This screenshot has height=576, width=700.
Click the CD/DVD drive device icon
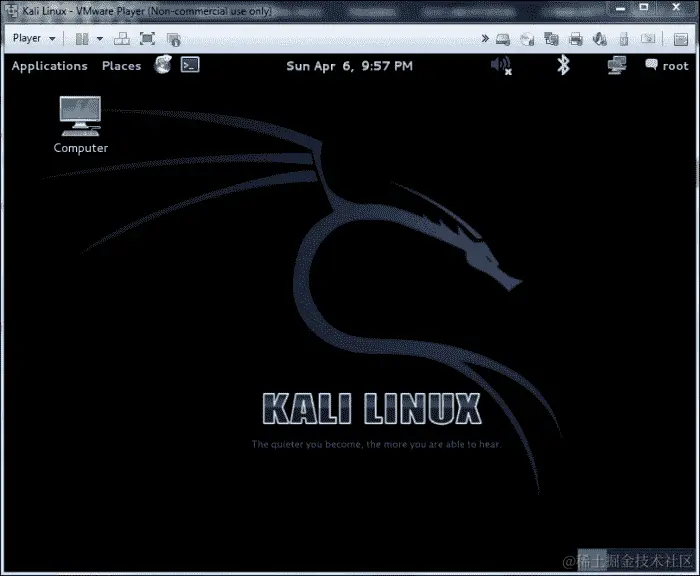[527, 39]
